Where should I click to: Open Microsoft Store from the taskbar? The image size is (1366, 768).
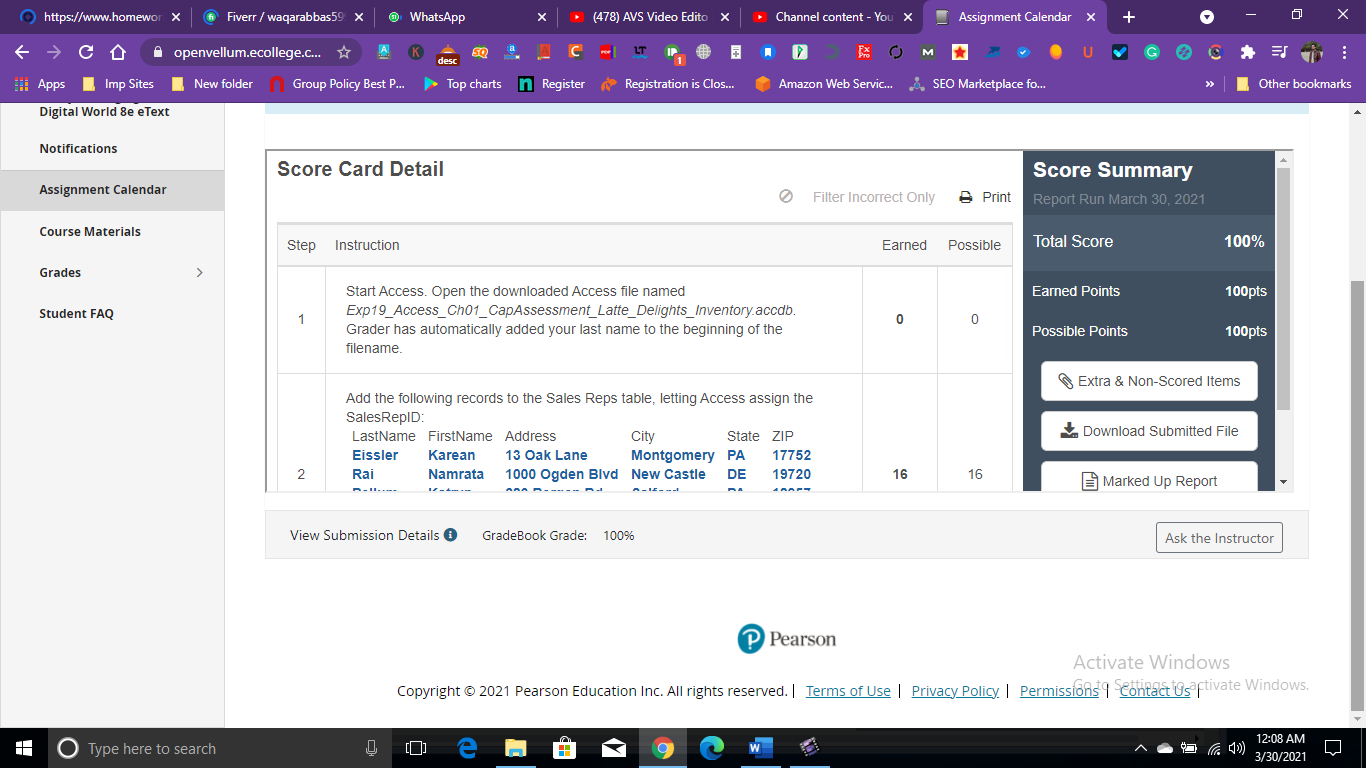(564, 748)
